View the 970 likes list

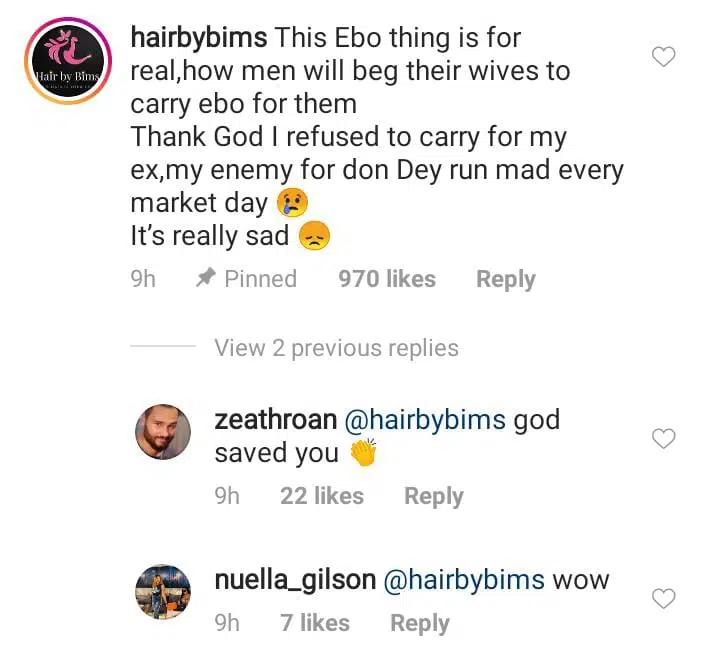[x=387, y=280]
